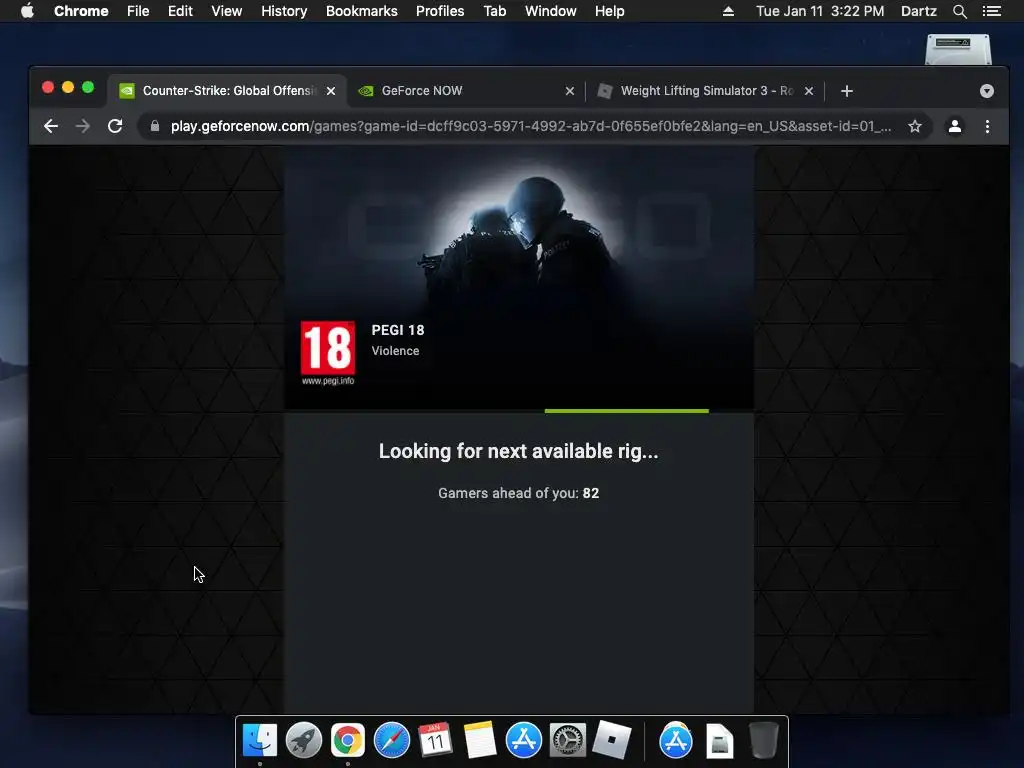Viewport: 1024px width, 768px height.
Task: Bookmark this page with the star icon
Action: coord(915,126)
